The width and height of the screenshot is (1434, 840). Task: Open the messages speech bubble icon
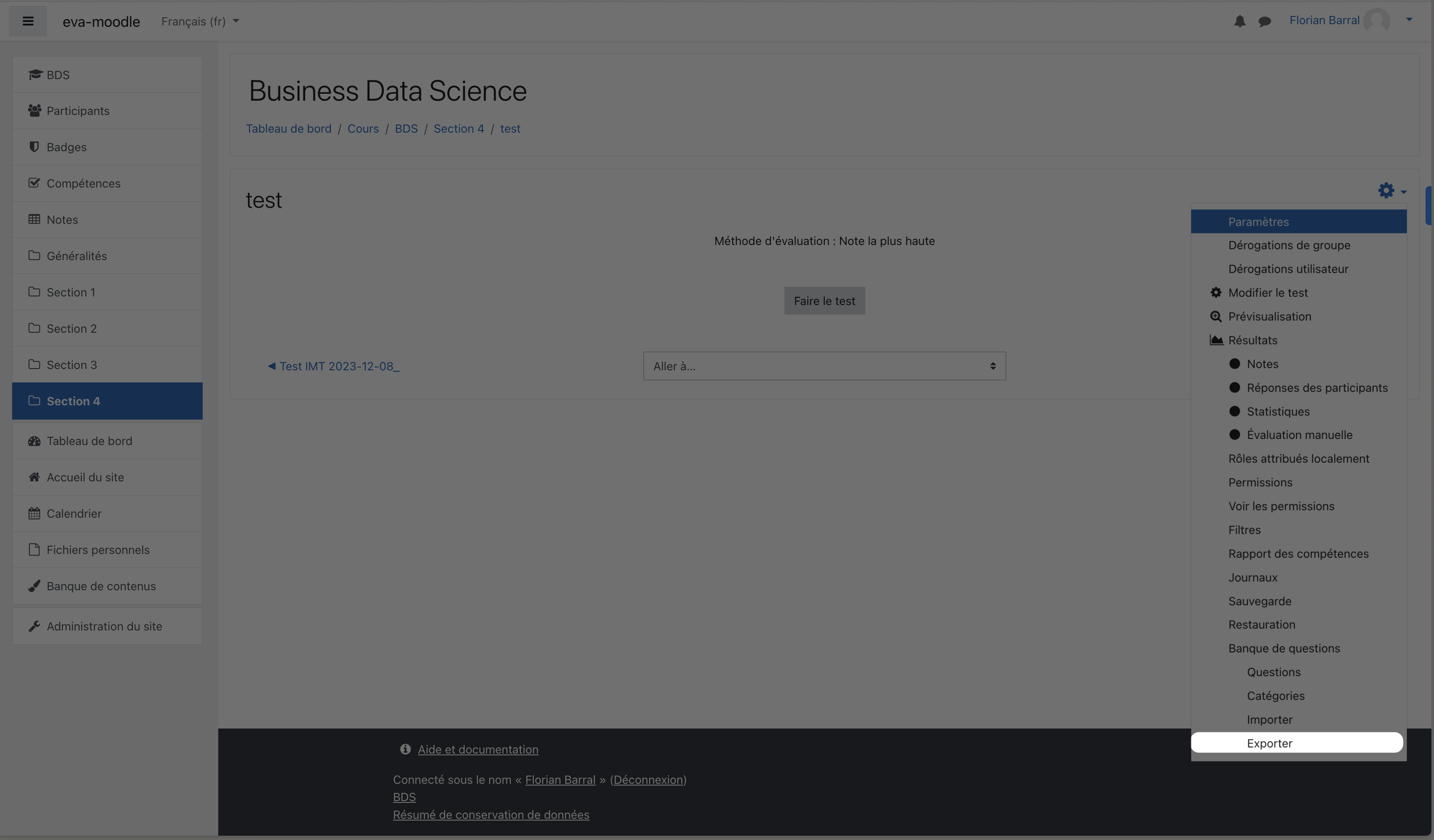pos(1265,22)
